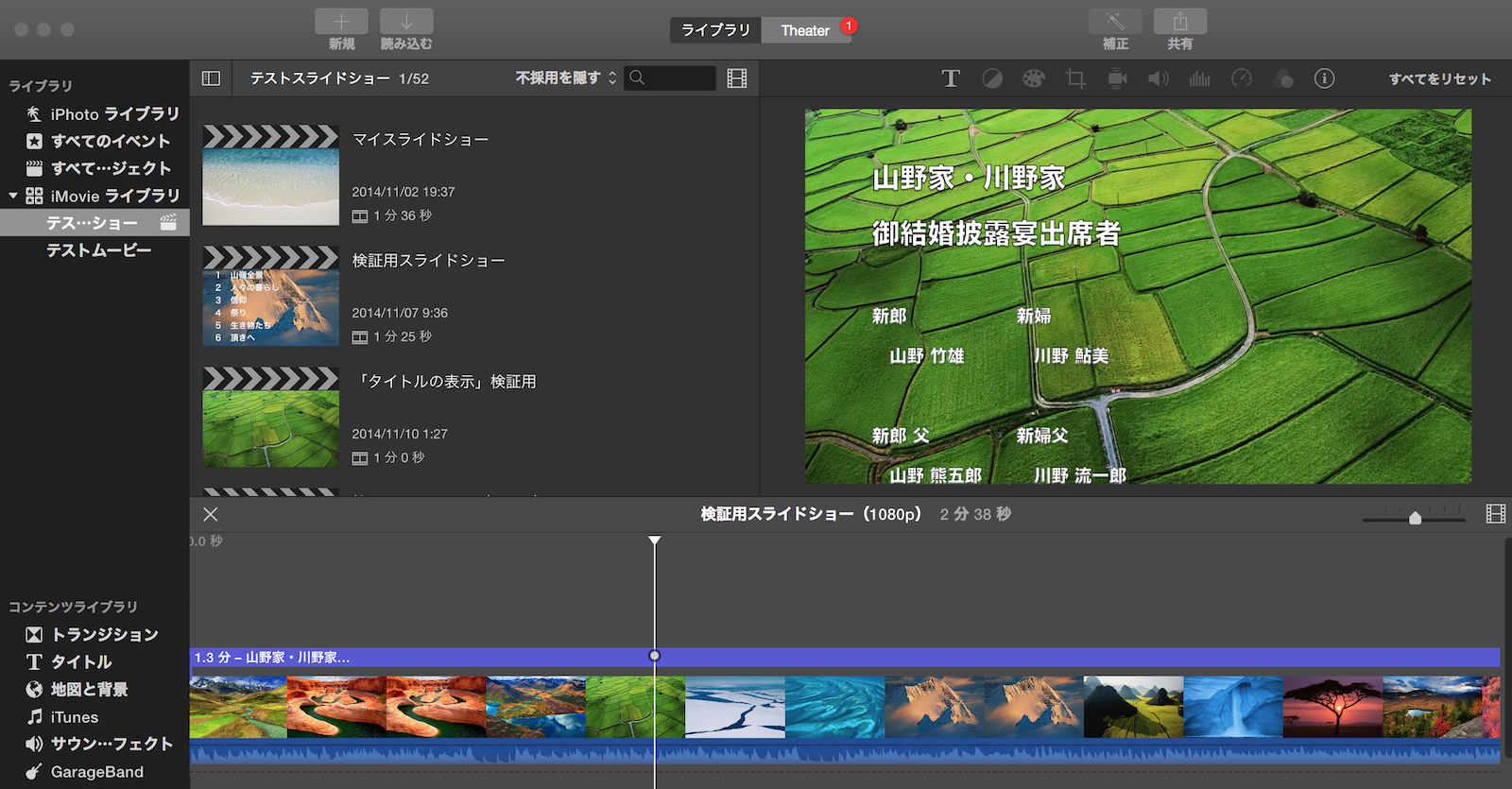Open the color correction palette
Viewport: 1512px width, 789px height.
click(x=1034, y=78)
